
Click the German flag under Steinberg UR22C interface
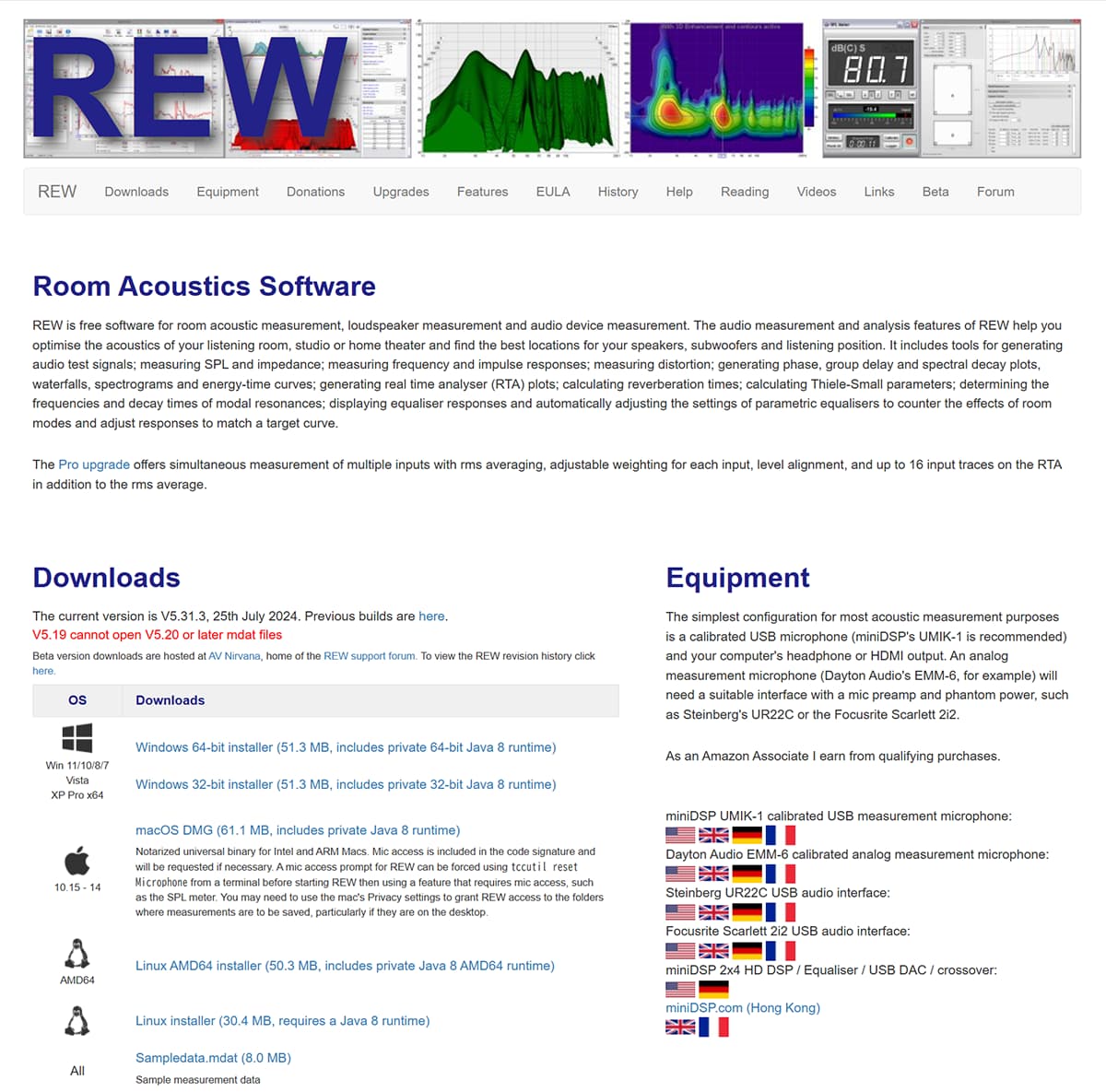click(x=747, y=912)
